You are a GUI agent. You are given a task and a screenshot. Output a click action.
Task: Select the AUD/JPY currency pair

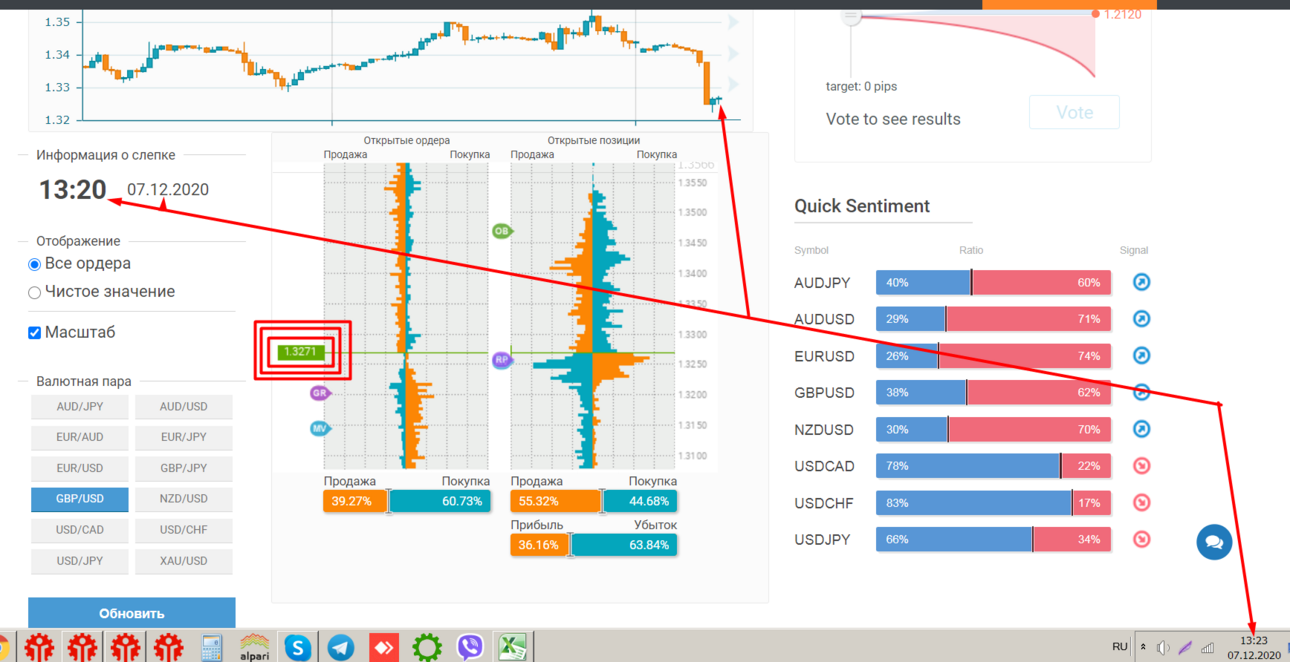coord(80,407)
